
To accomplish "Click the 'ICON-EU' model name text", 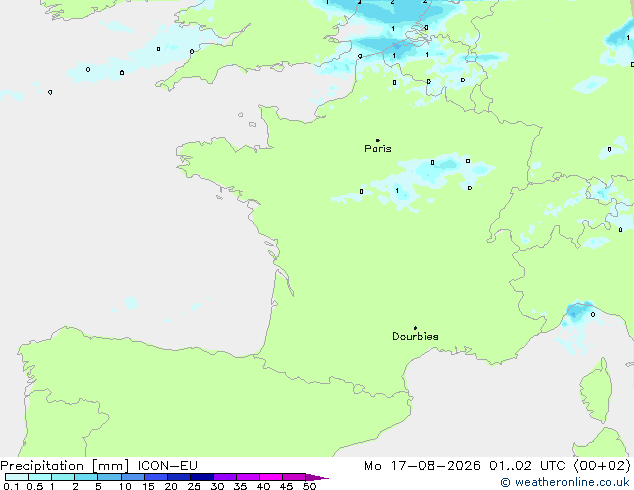I will [x=167, y=466].
